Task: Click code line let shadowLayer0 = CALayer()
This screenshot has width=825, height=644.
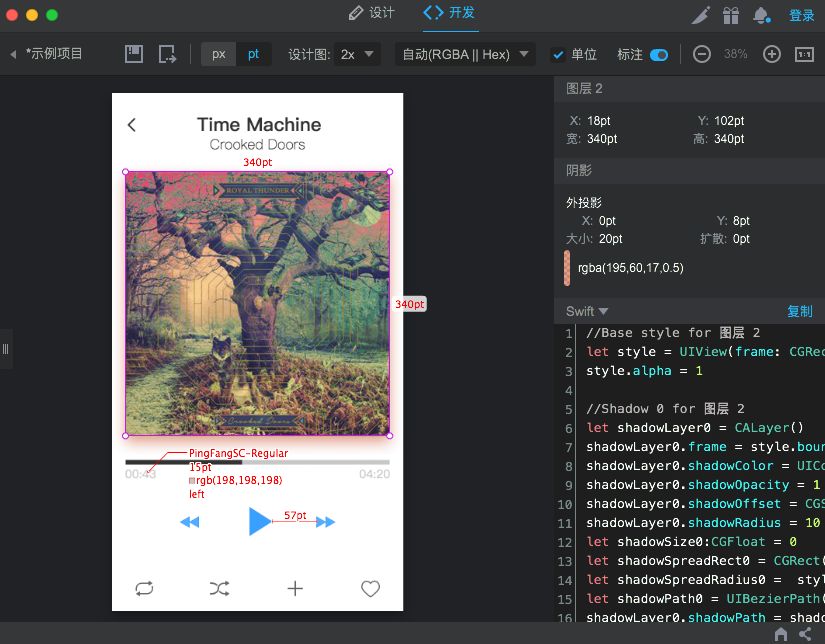Action: 695,428
